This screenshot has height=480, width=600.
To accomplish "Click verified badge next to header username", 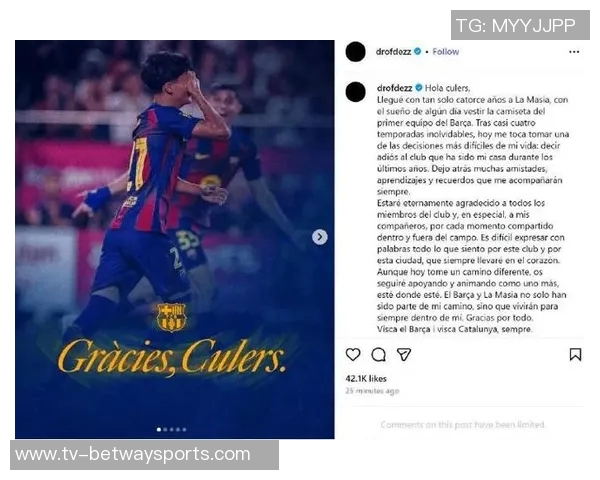I will point(417,51).
